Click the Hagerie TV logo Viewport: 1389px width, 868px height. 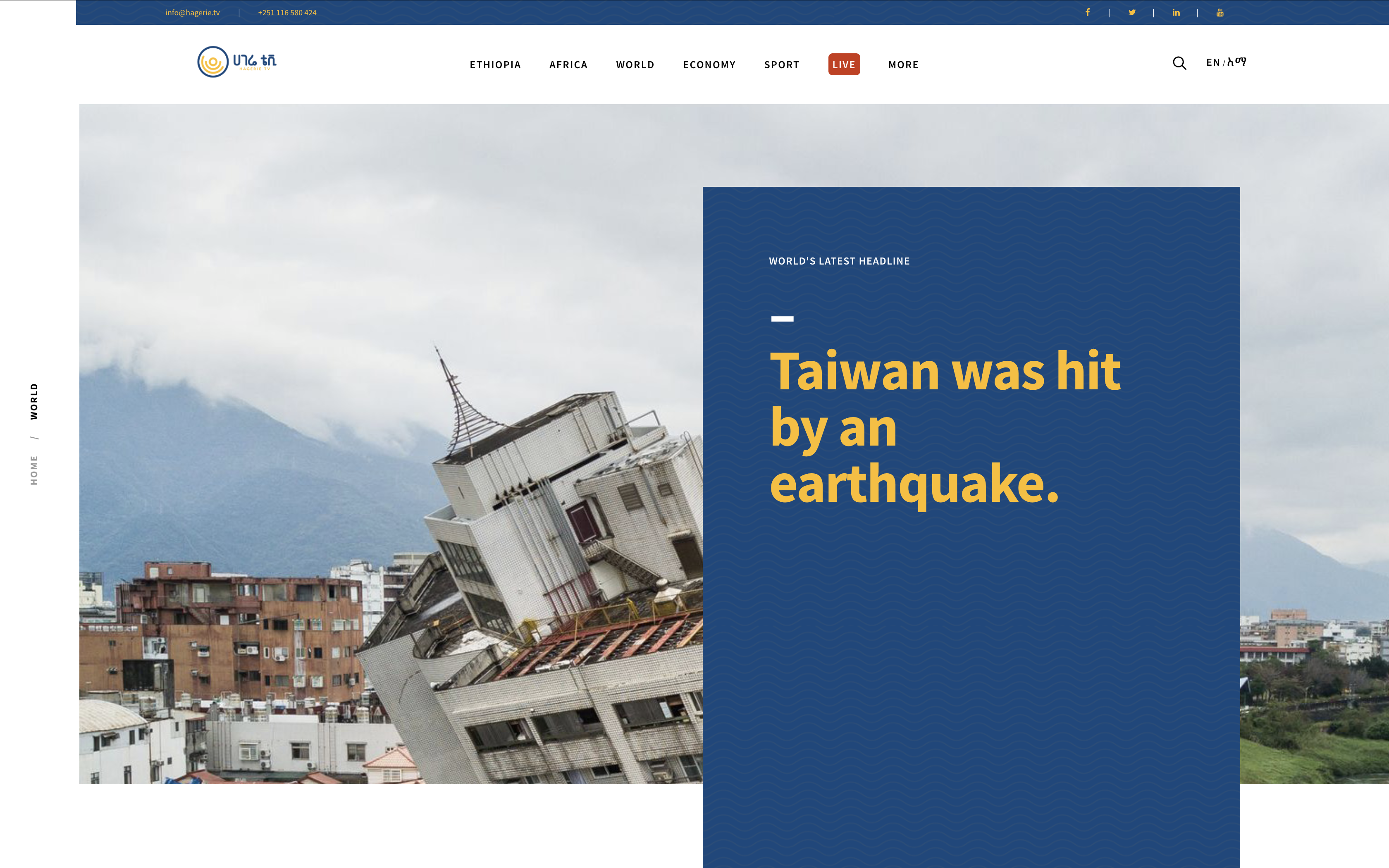coord(236,62)
